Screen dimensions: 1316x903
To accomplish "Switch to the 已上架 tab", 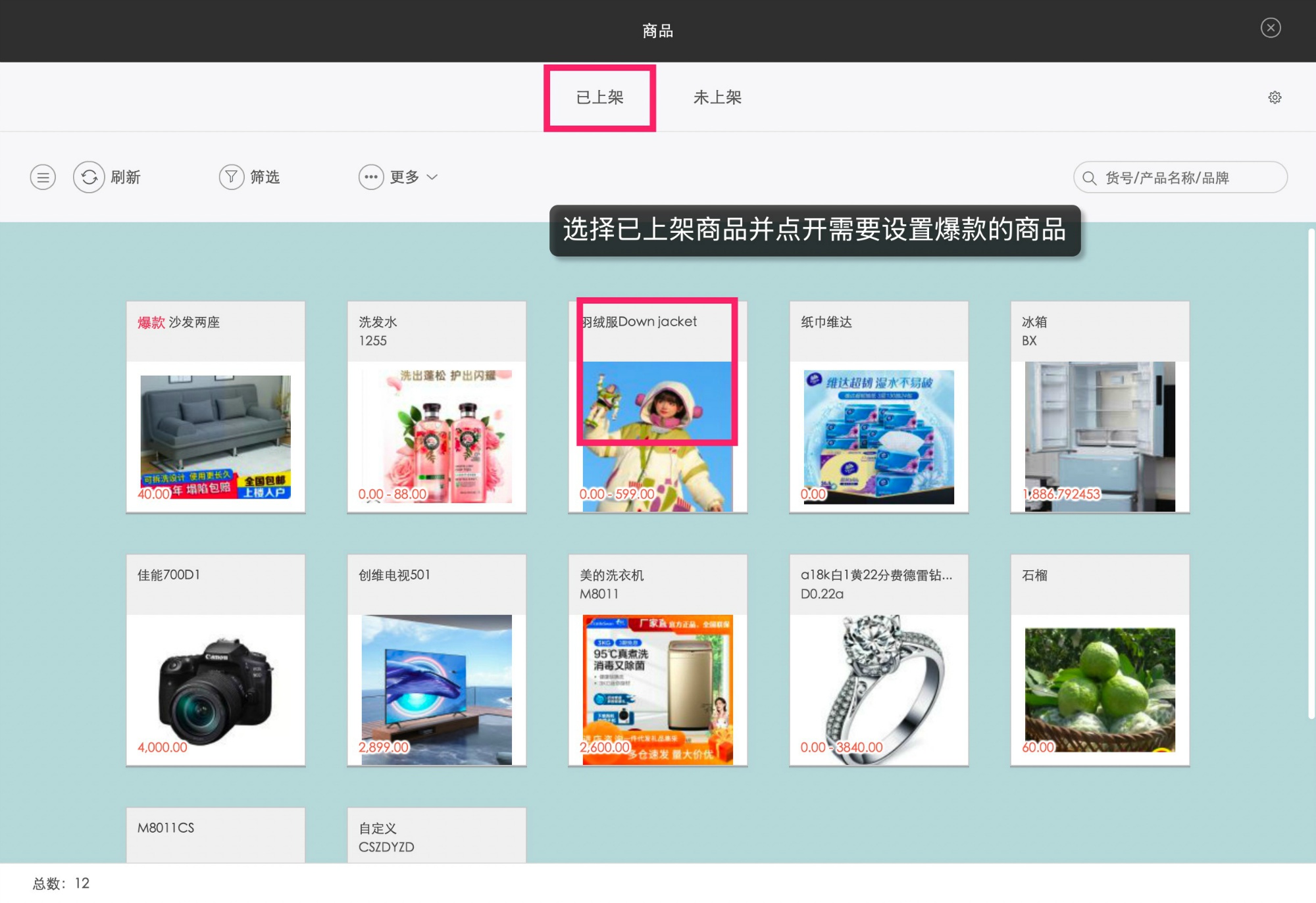I will coord(599,97).
